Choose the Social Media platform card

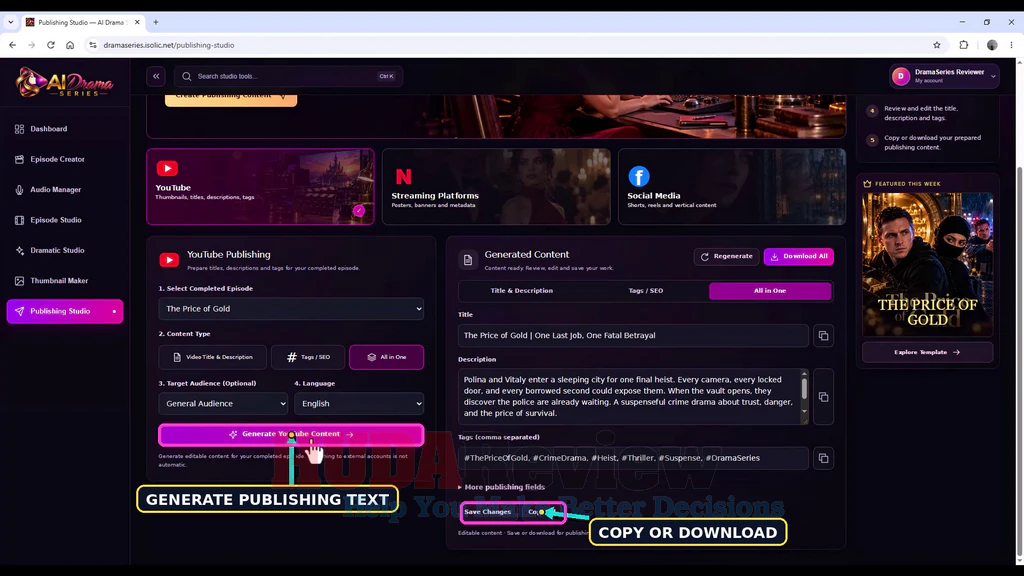(x=732, y=187)
